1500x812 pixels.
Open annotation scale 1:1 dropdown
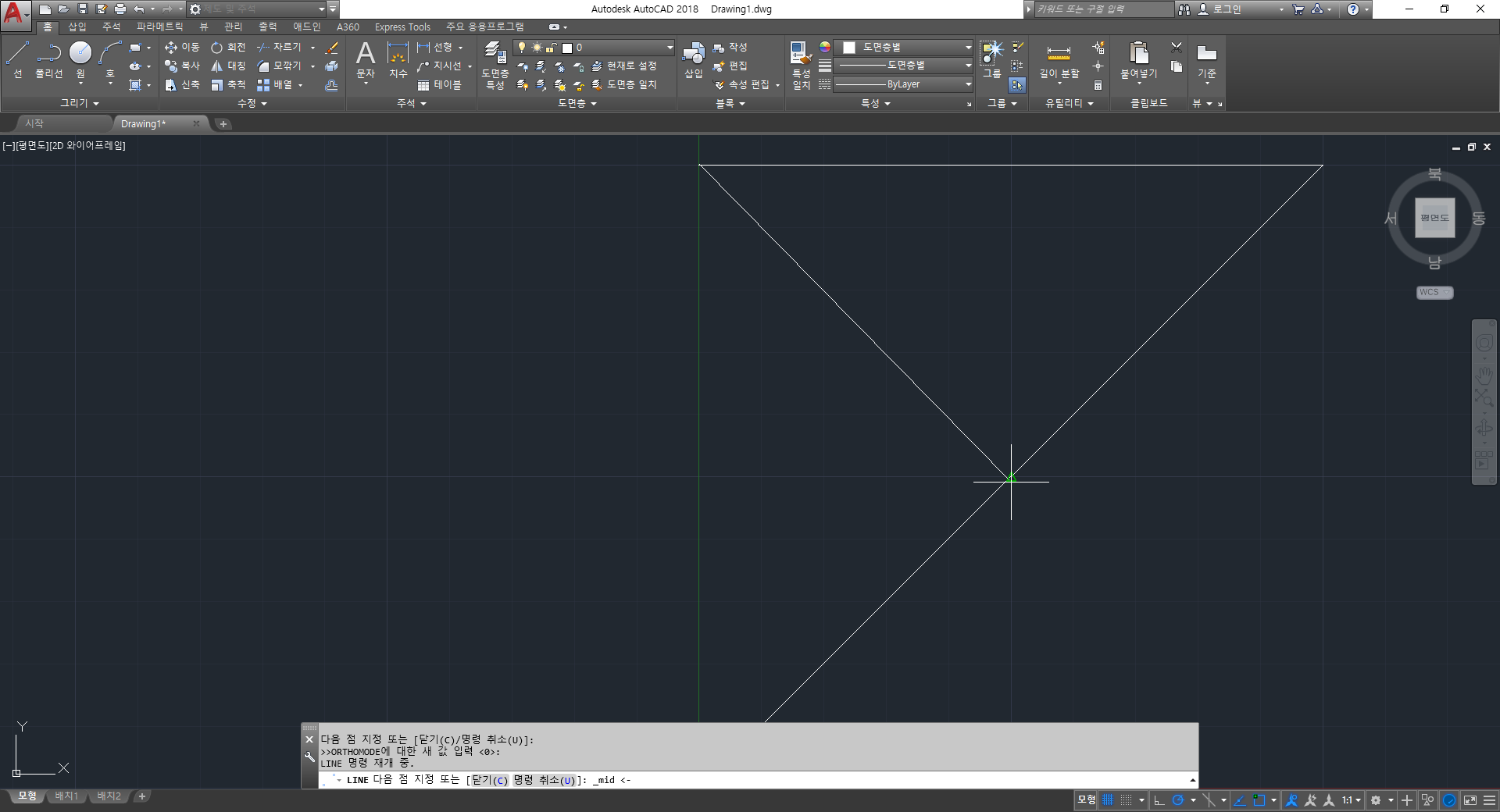[x=1352, y=800]
